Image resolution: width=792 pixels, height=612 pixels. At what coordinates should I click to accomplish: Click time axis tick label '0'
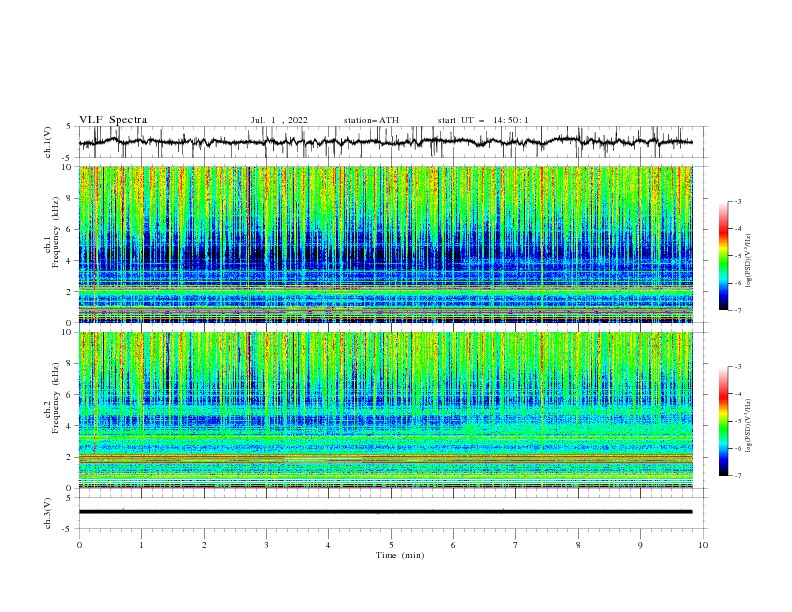tap(79, 545)
